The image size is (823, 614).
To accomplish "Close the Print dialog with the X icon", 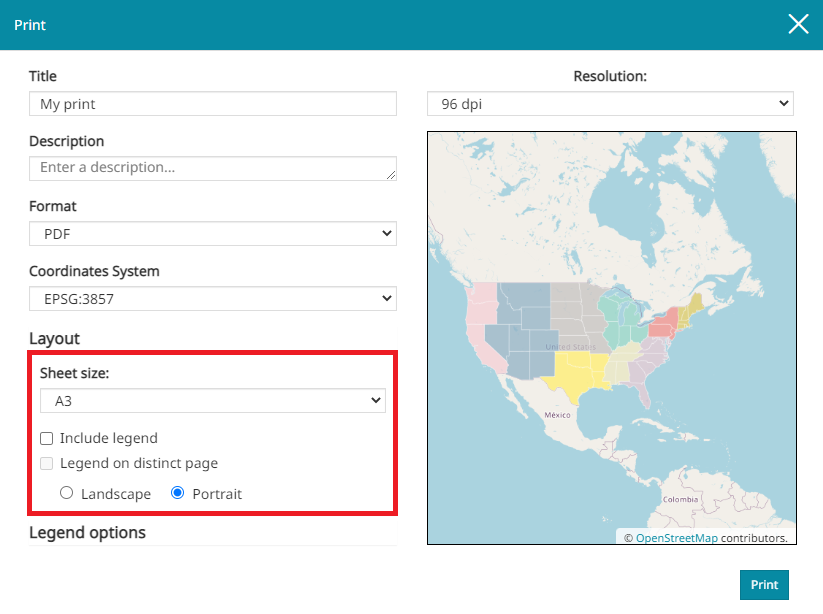I will [798, 25].
